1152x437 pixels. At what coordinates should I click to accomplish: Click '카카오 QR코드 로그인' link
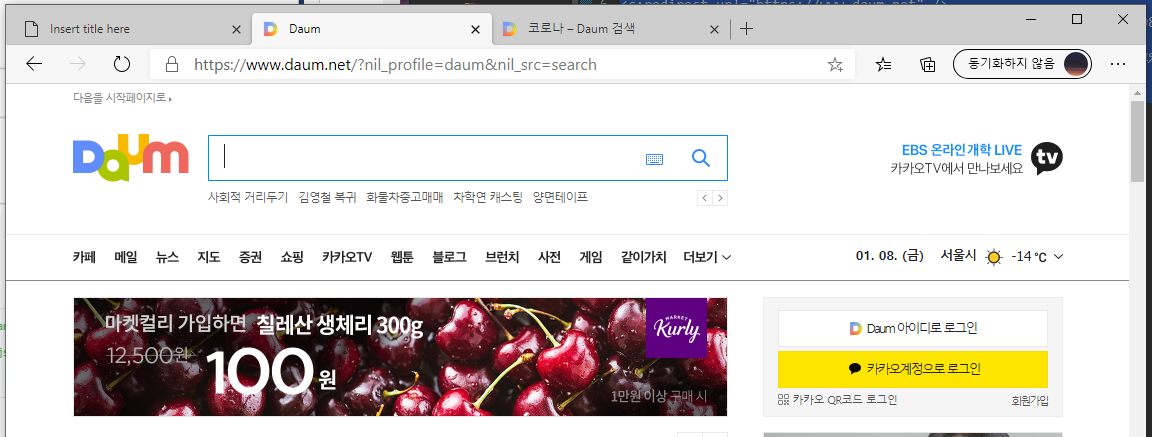(838, 400)
